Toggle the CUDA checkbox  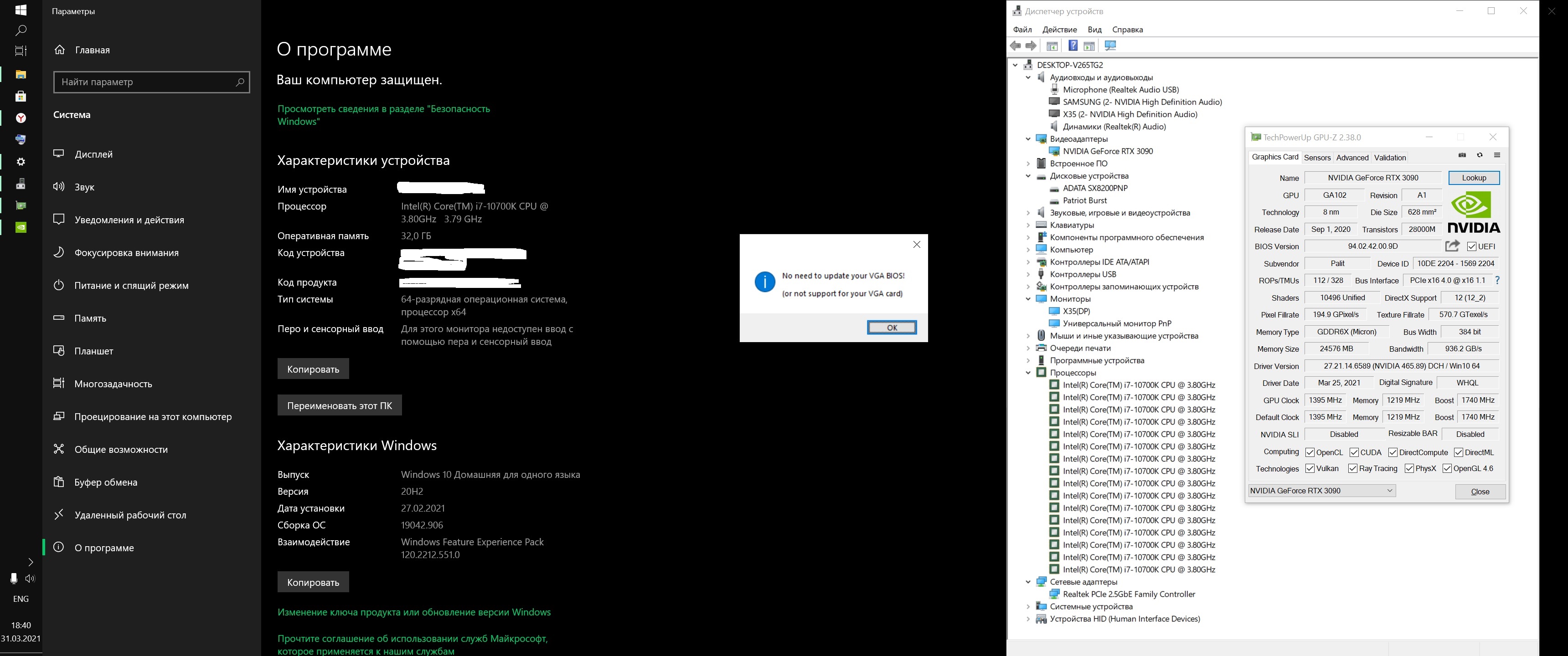(1354, 452)
